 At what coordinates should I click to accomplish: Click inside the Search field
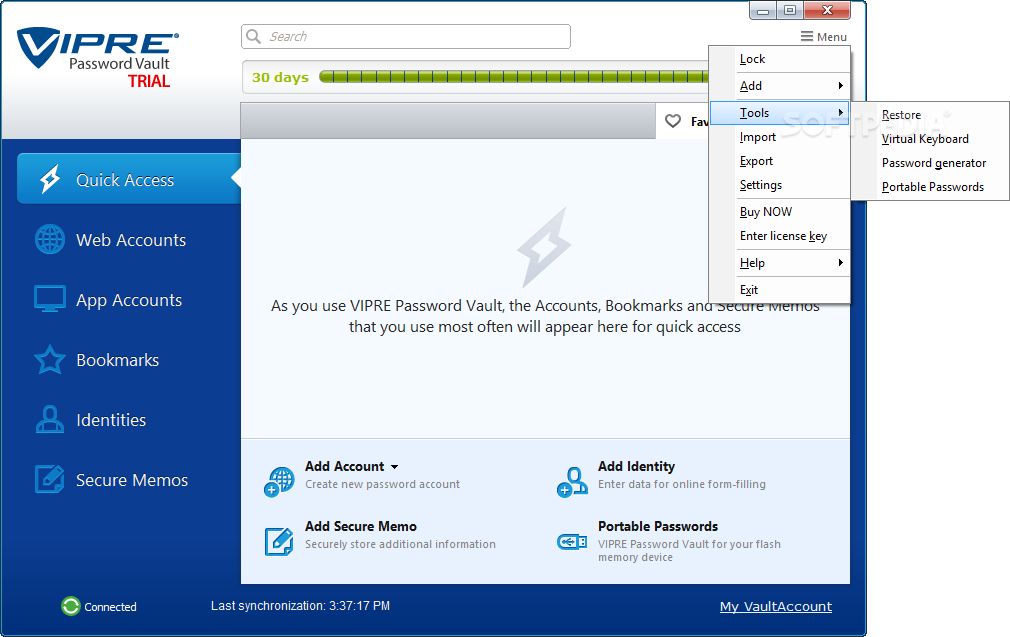[x=406, y=36]
